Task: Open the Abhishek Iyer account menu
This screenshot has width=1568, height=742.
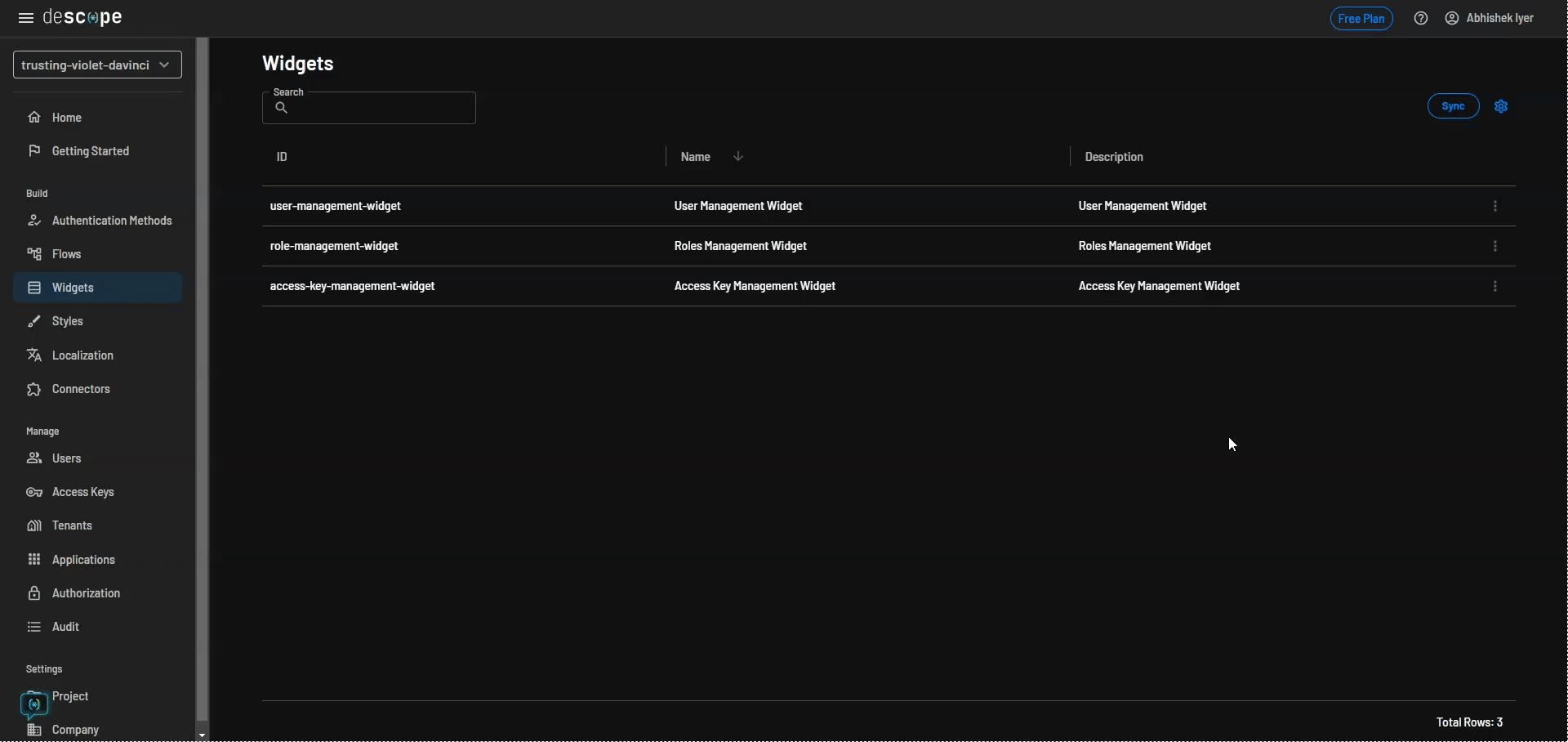Action: (x=1490, y=18)
